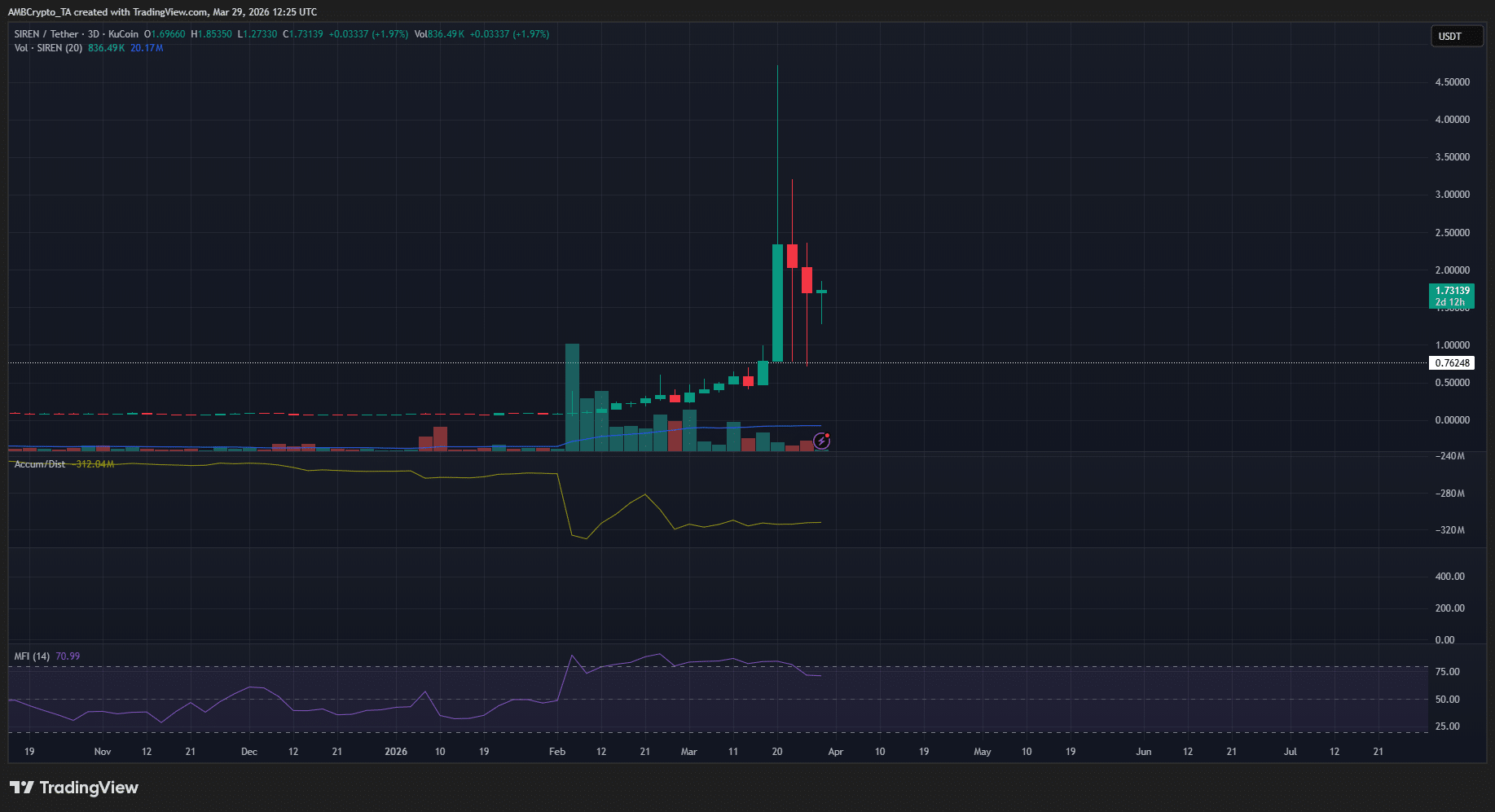The height and width of the screenshot is (812, 1495).
Task: Open the lightning flash icon on the chart
Action: (821, 441)
